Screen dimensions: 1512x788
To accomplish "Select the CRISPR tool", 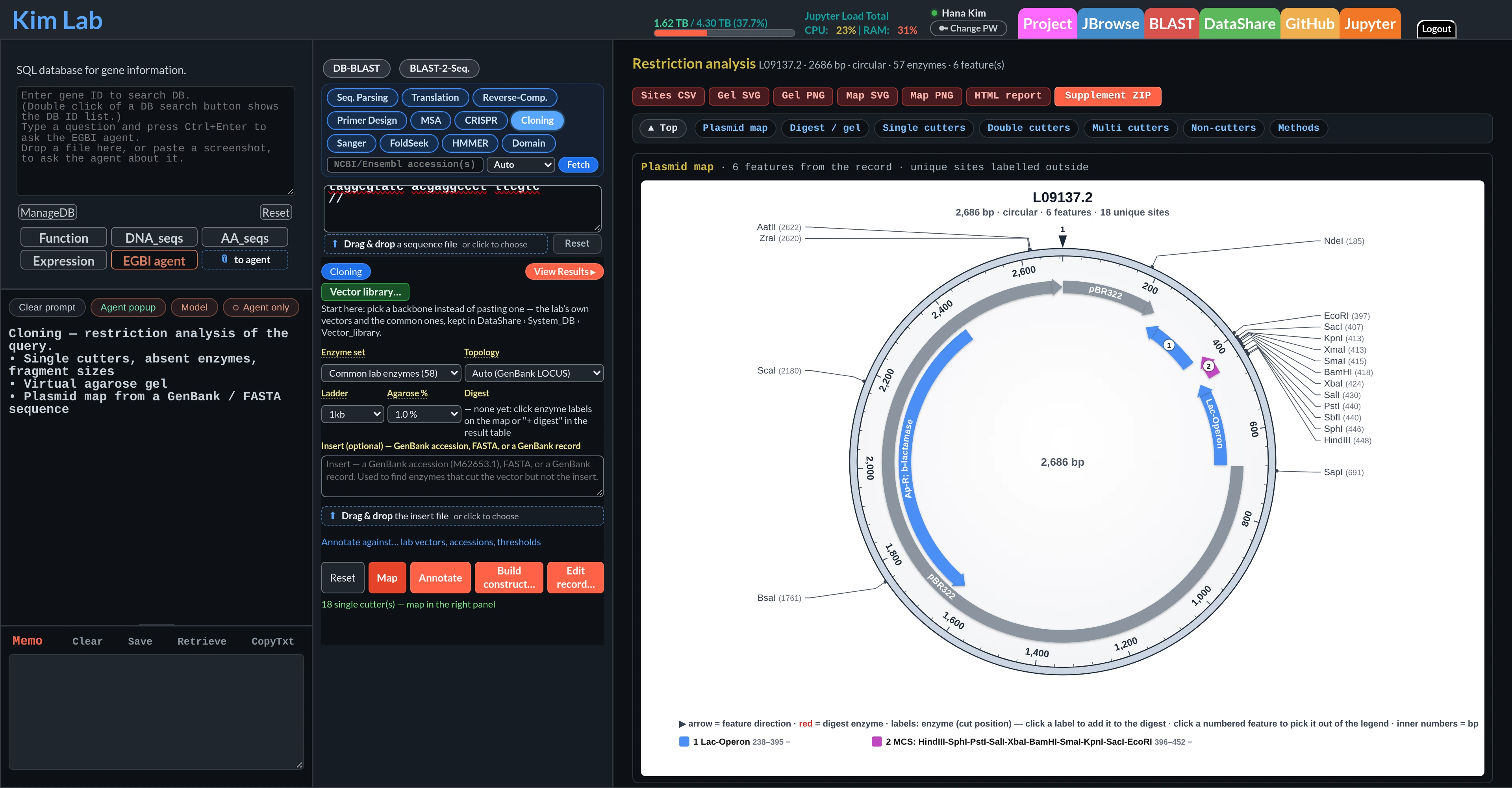I will pyautogui.click(x=481, y=121).
